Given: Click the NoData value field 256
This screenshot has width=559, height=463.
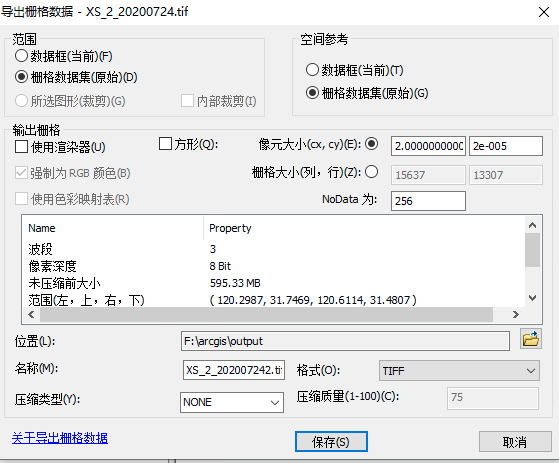Looking at the screenshot, I should [428, 201].
